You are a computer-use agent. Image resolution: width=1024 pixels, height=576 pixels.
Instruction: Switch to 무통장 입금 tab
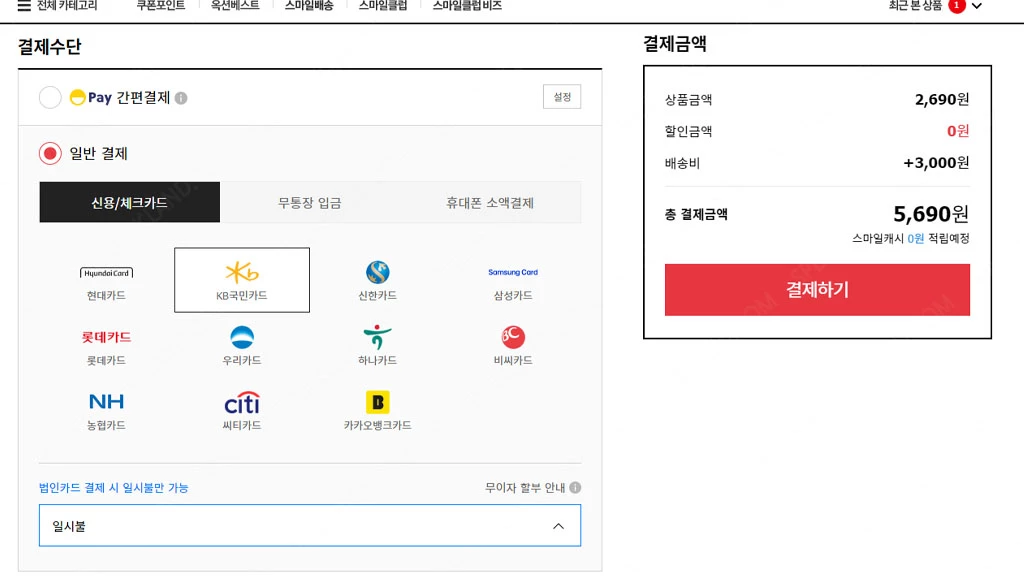[x=310, y=202]
